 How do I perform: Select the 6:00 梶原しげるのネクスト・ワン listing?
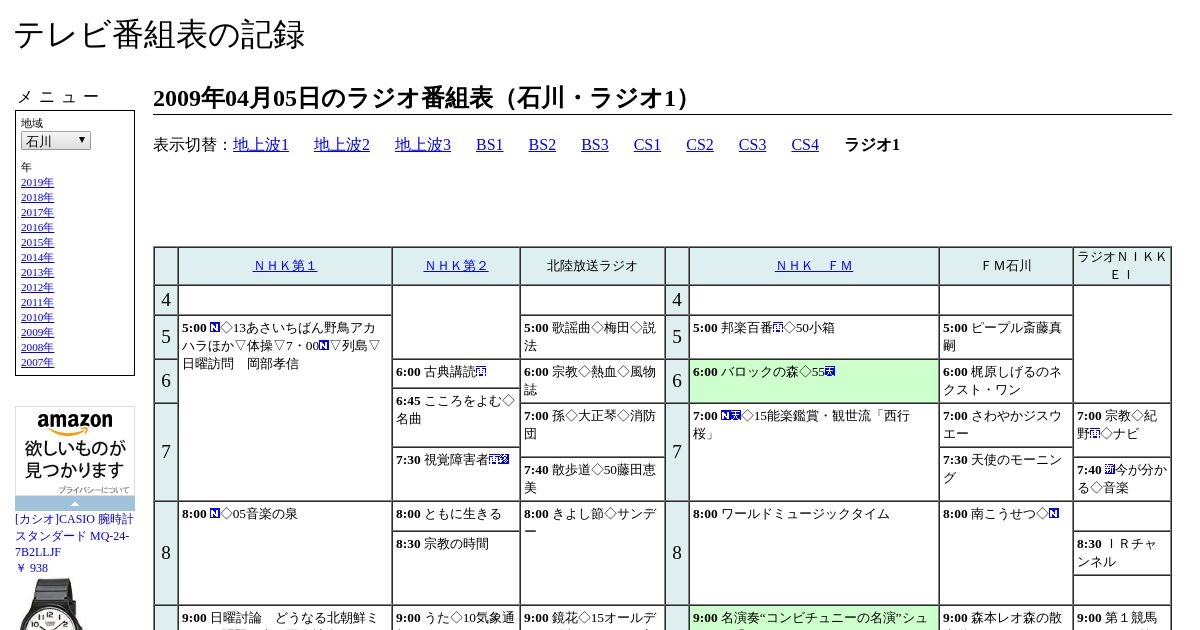[x=1006, y=382]
